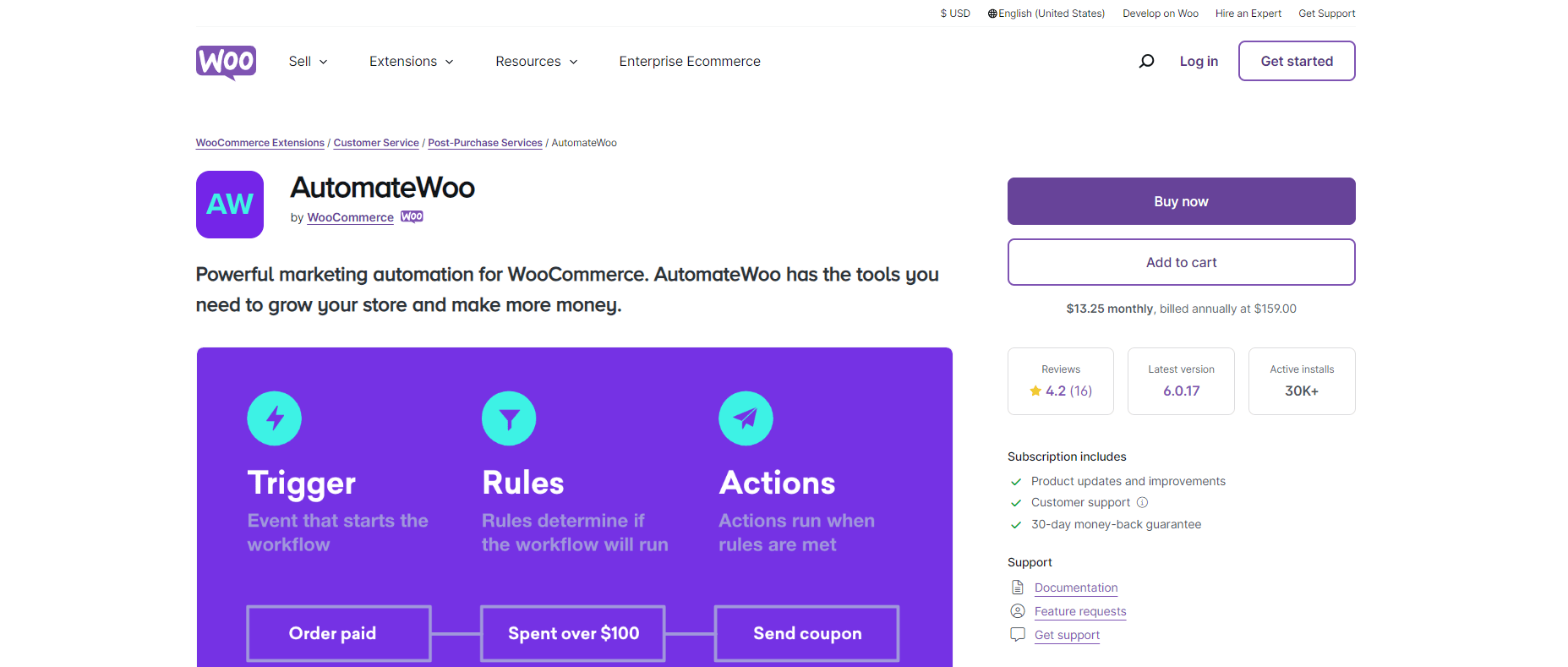Click the search icon in the header

click(x=1147, y=60)
